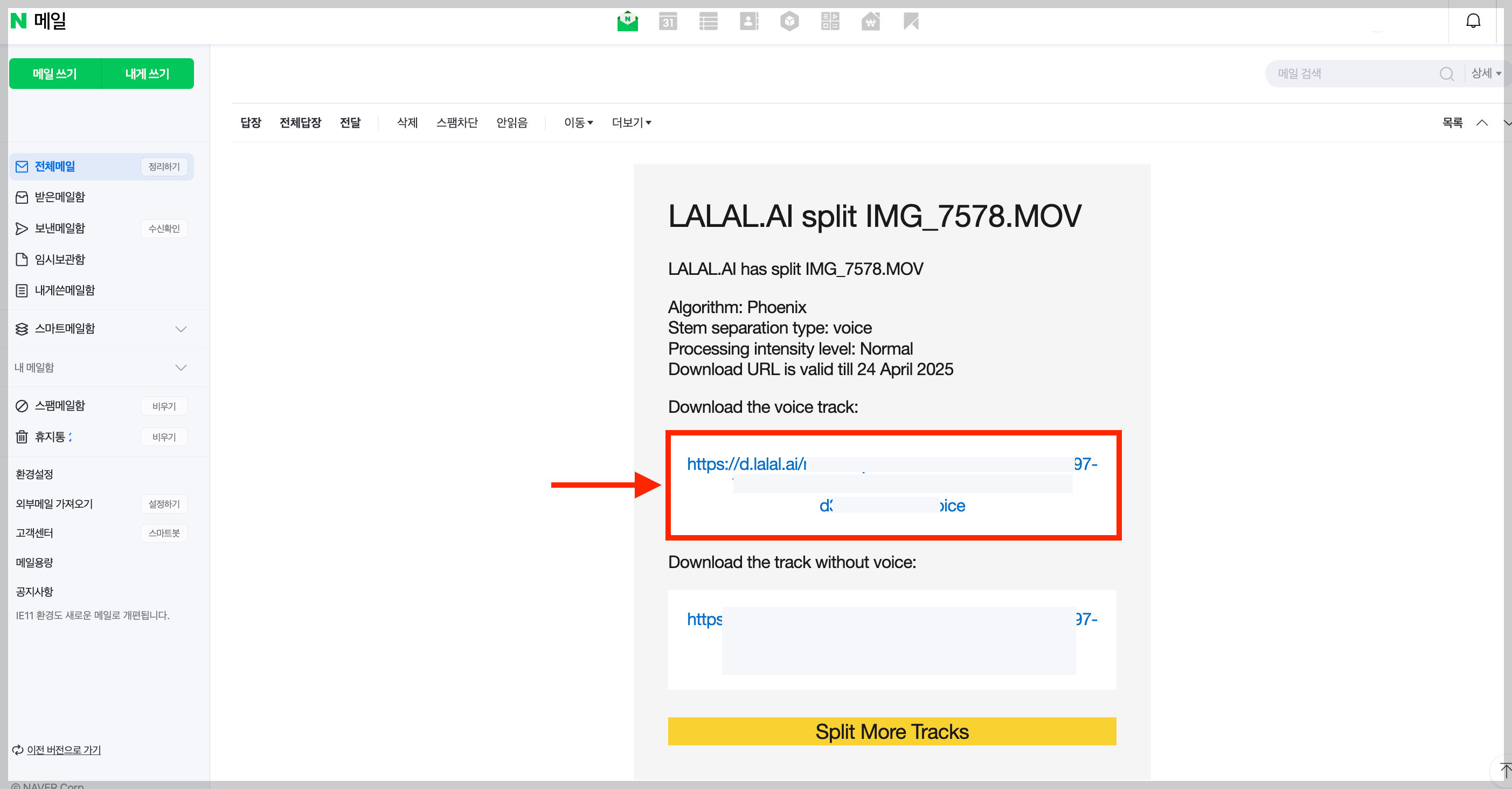The image size is (1512, 789).
Task: Expand the 내 메일함 section
Action: coord(181,368)
